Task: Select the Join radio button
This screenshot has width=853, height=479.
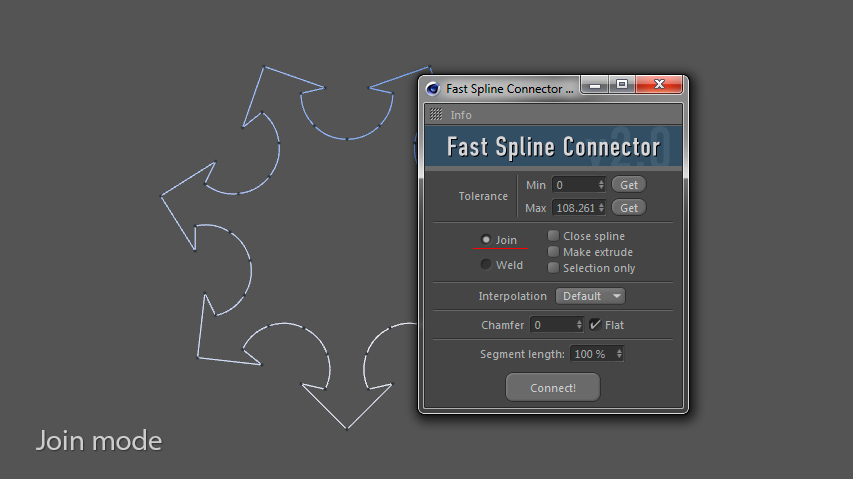Action: [486, 239]
